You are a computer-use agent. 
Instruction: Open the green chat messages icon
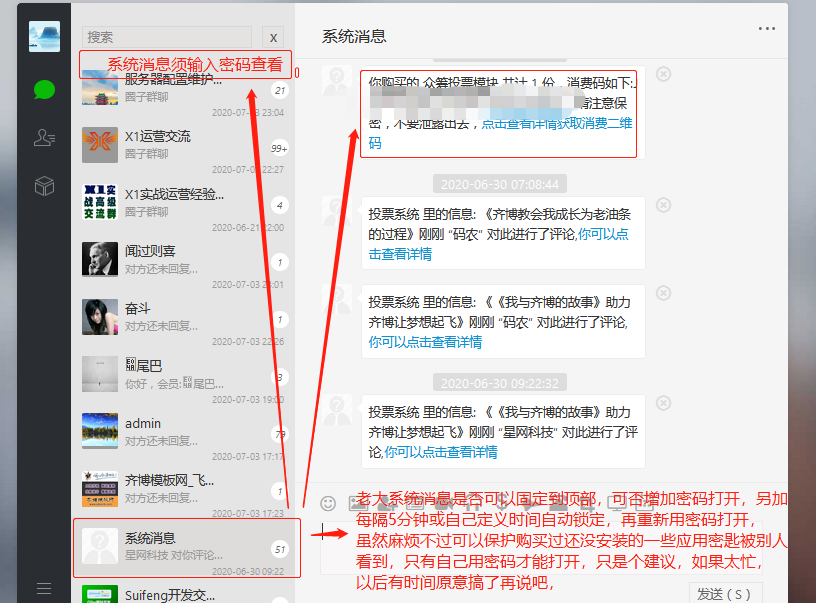pos(44,90)
